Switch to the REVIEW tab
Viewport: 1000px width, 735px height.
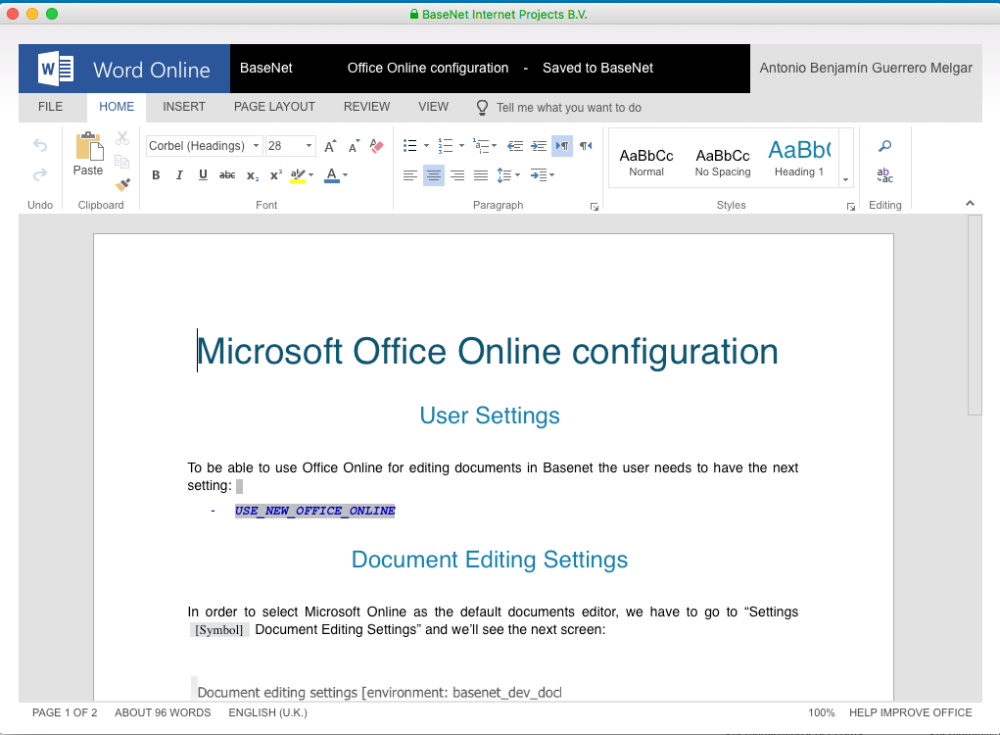click(x=367, y=107)
